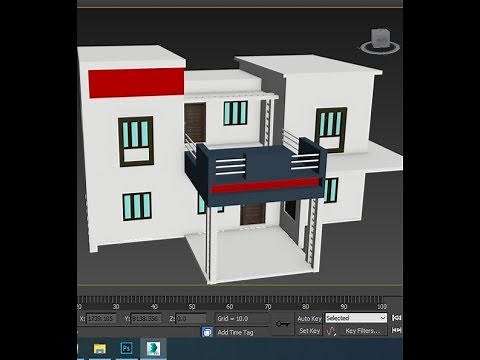Click the Set Key button
The height and width of the screenshot is (360, 480).
[x=309, y=331]
